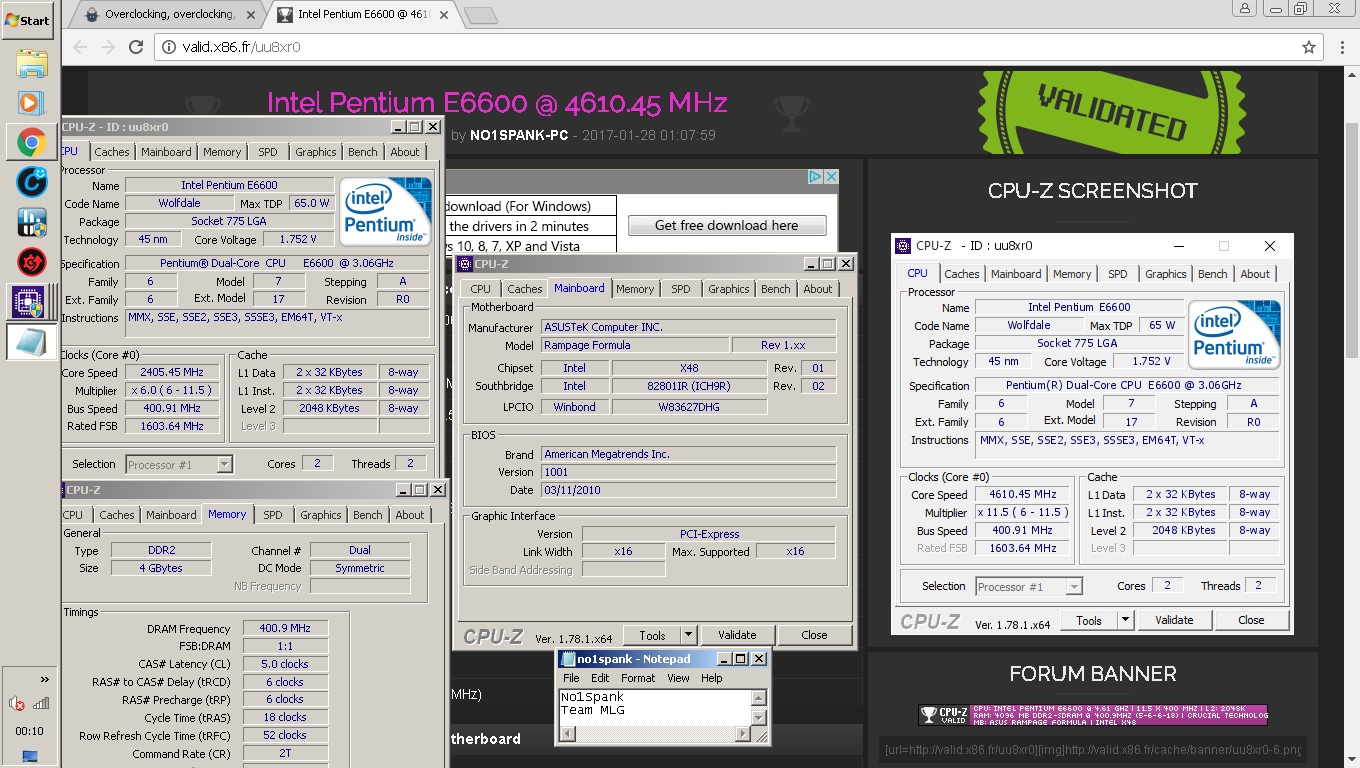Viewport: 1360px width, 768px height.
Task: Open Notepad's File menu
Action: pos(571,678)
